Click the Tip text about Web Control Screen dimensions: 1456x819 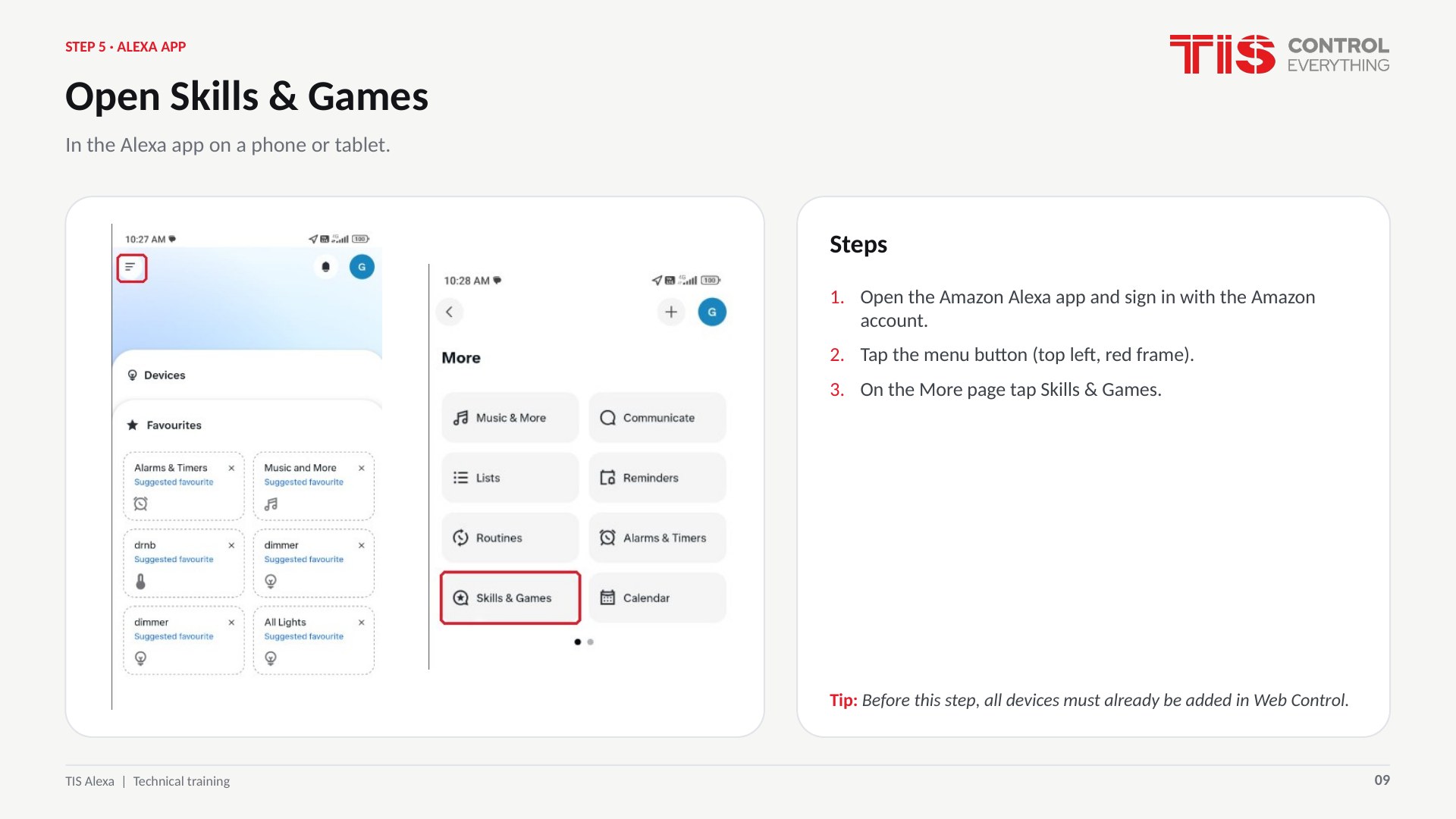[1089, 700]
